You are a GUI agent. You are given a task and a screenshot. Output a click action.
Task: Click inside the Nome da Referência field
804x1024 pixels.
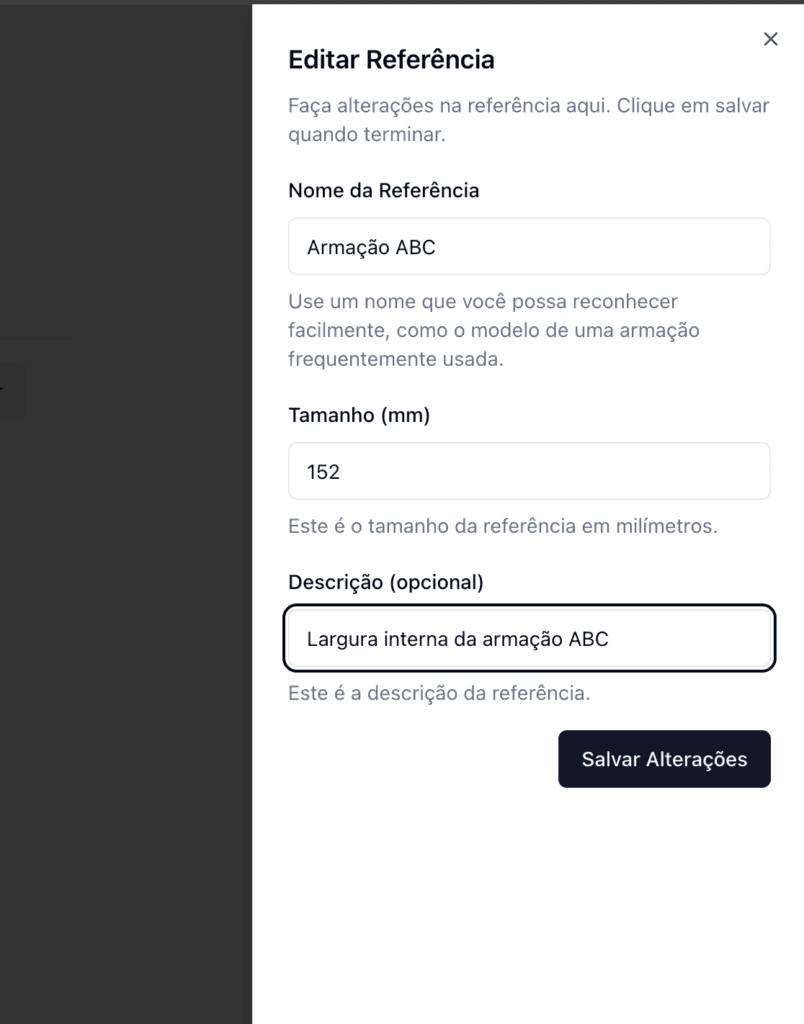528,246
